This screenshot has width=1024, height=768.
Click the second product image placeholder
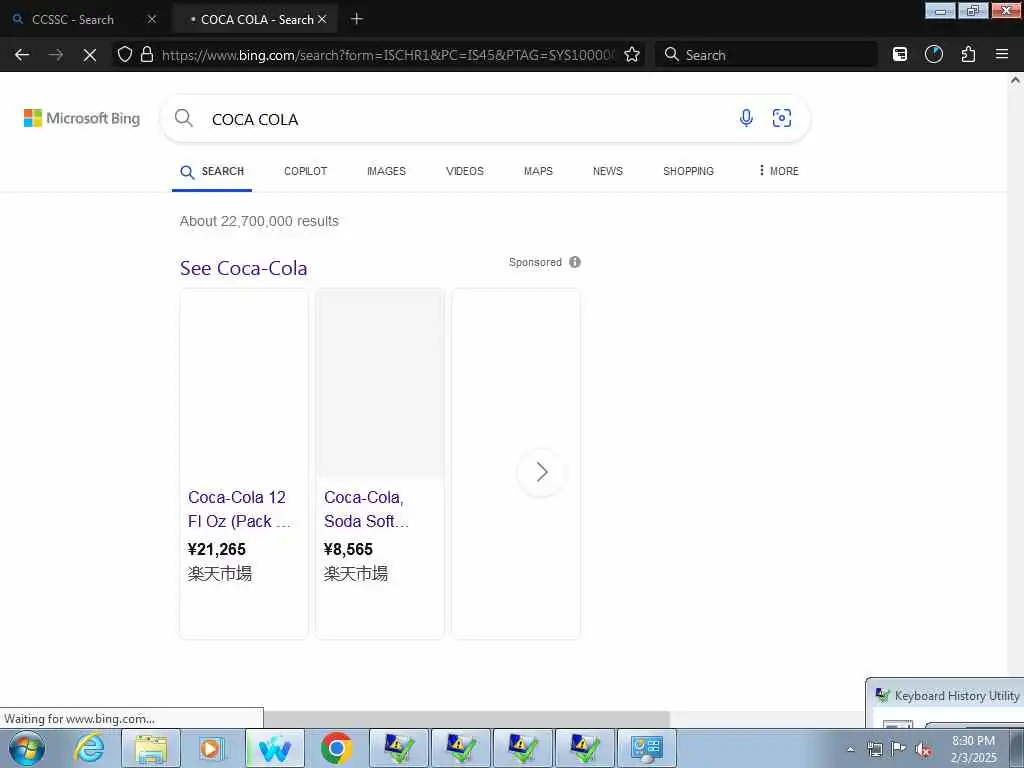pos(380,384)
